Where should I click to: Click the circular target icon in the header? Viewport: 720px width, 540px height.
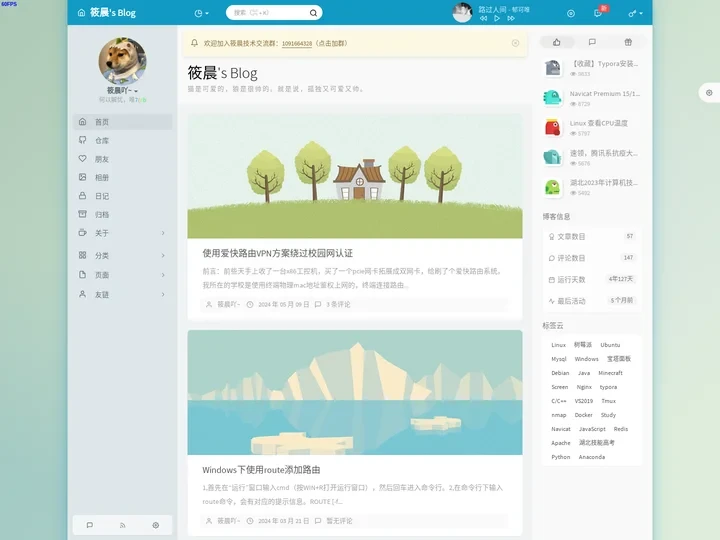pyautogui.click(x=571, y=13)
